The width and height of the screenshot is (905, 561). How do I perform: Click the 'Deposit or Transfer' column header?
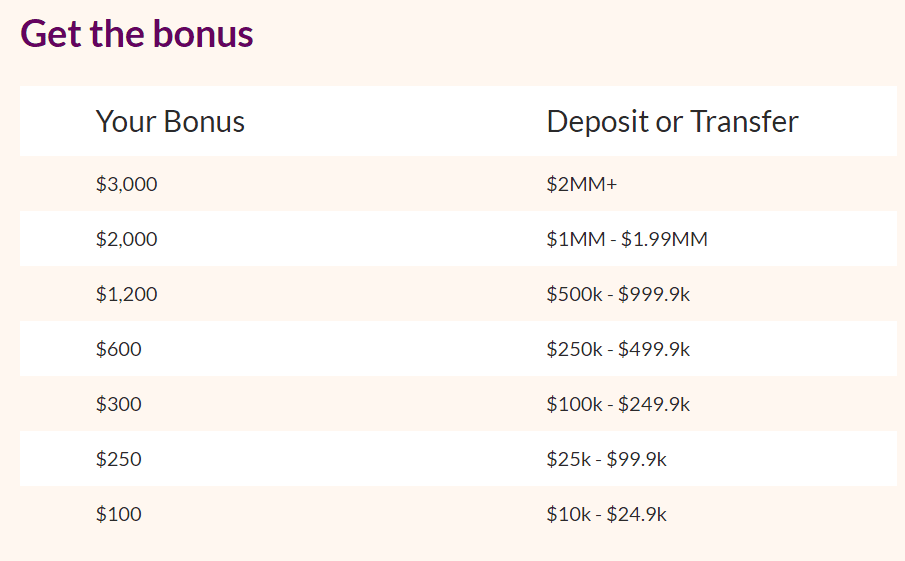pyautogui.click(x=672, y=122)
